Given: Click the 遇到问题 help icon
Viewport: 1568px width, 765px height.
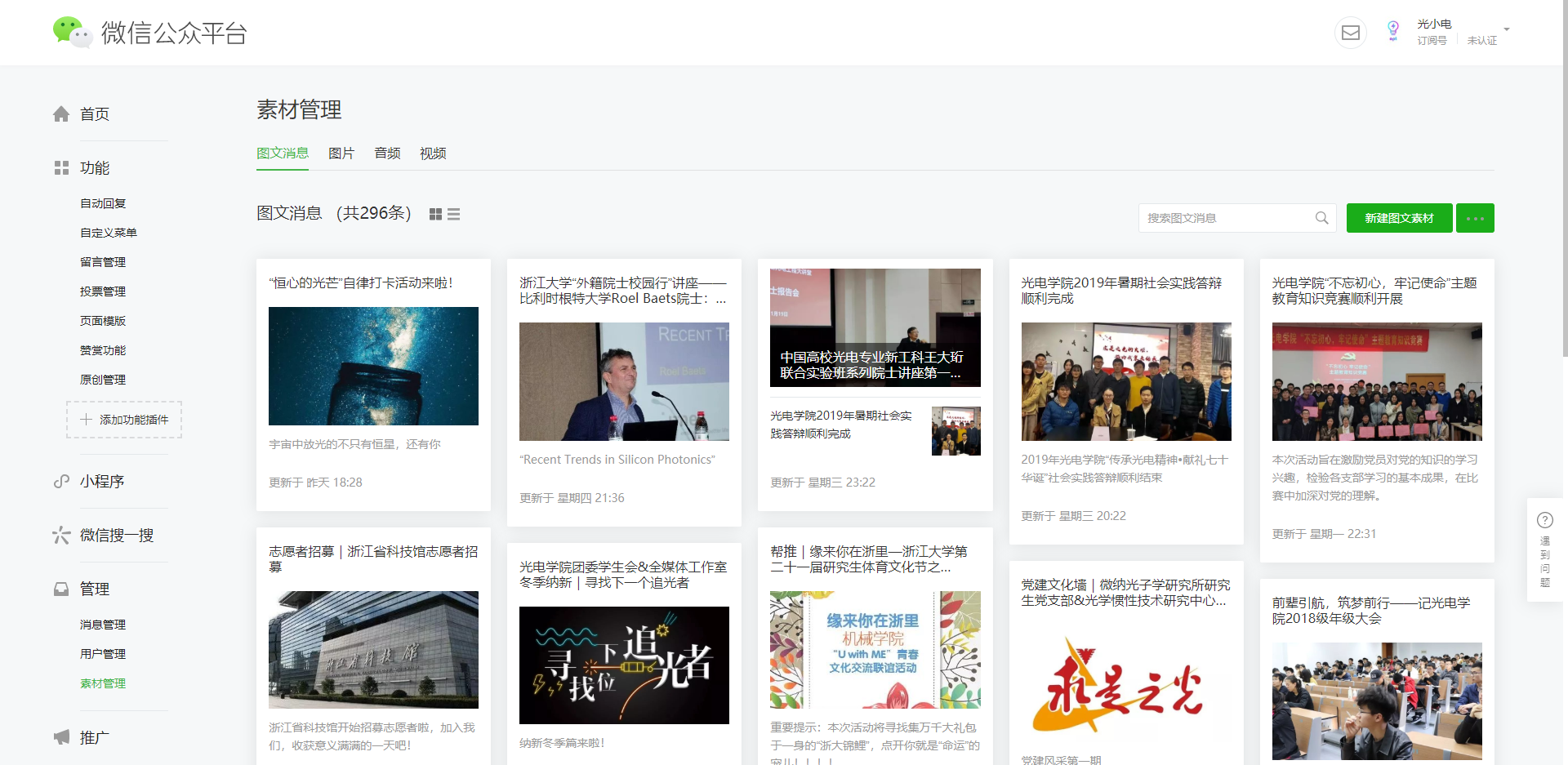Looking at the screenshot, I should 1545,520.
